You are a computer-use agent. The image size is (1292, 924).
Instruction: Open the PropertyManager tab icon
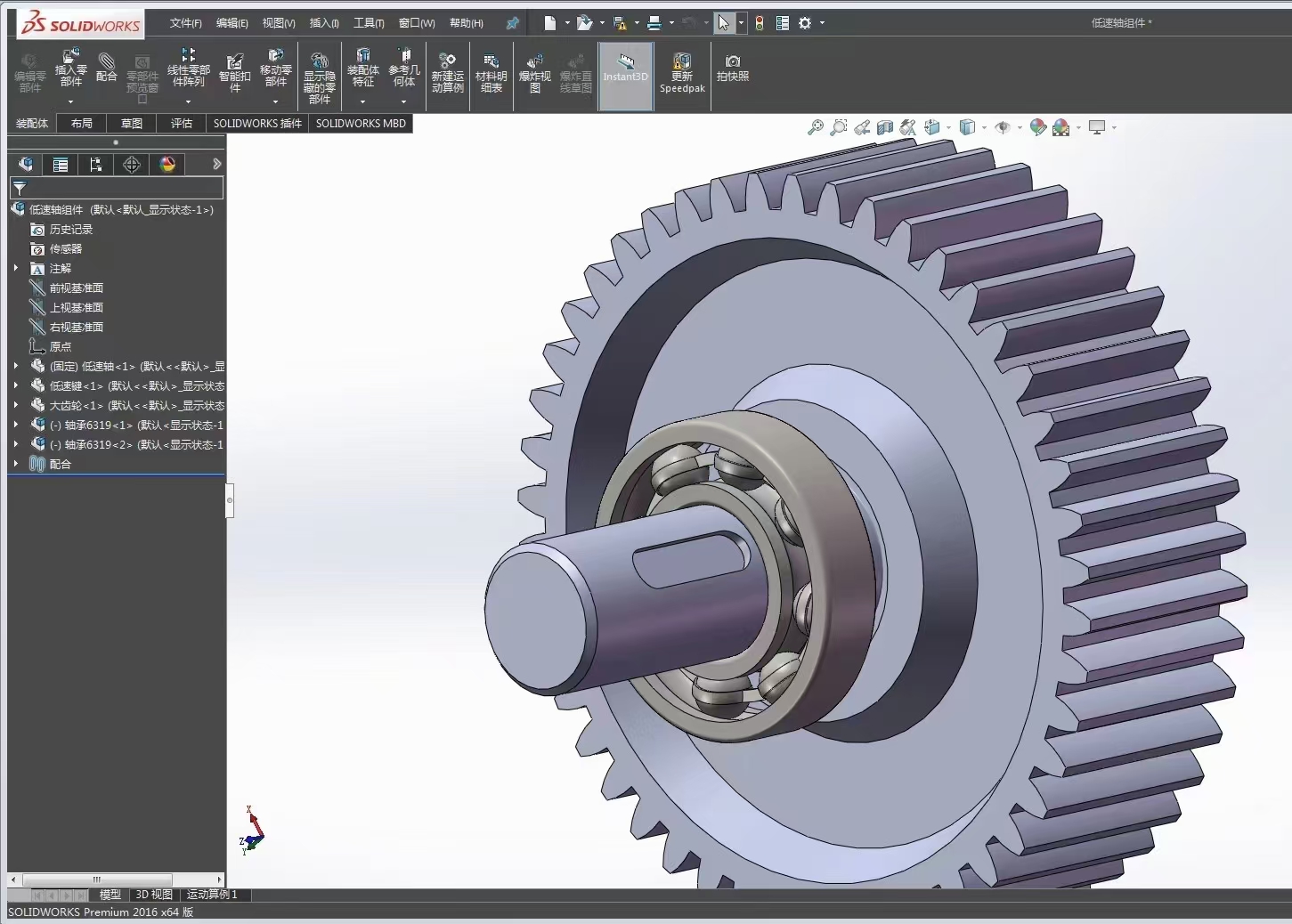coord(61,164)
